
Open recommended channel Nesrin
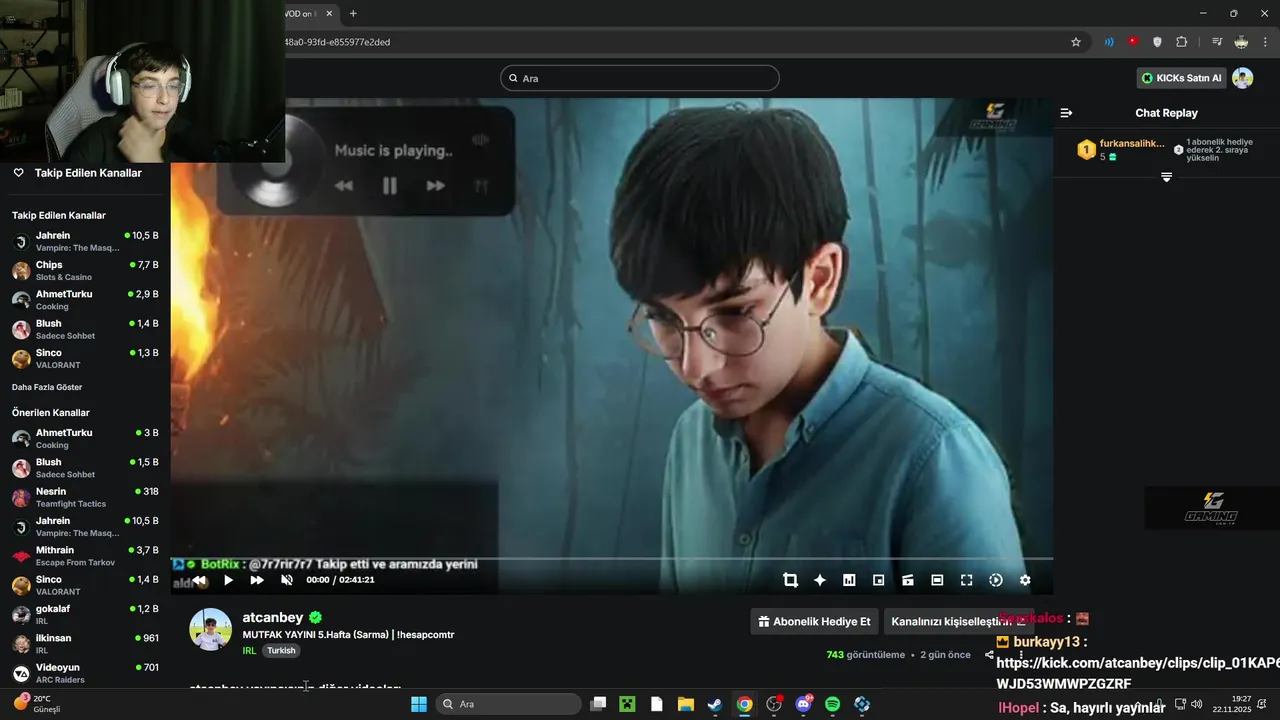coord(85,497)
